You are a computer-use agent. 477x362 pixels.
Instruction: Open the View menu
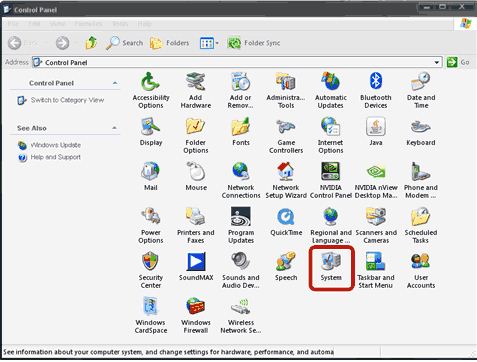click(x=57, y=24)
